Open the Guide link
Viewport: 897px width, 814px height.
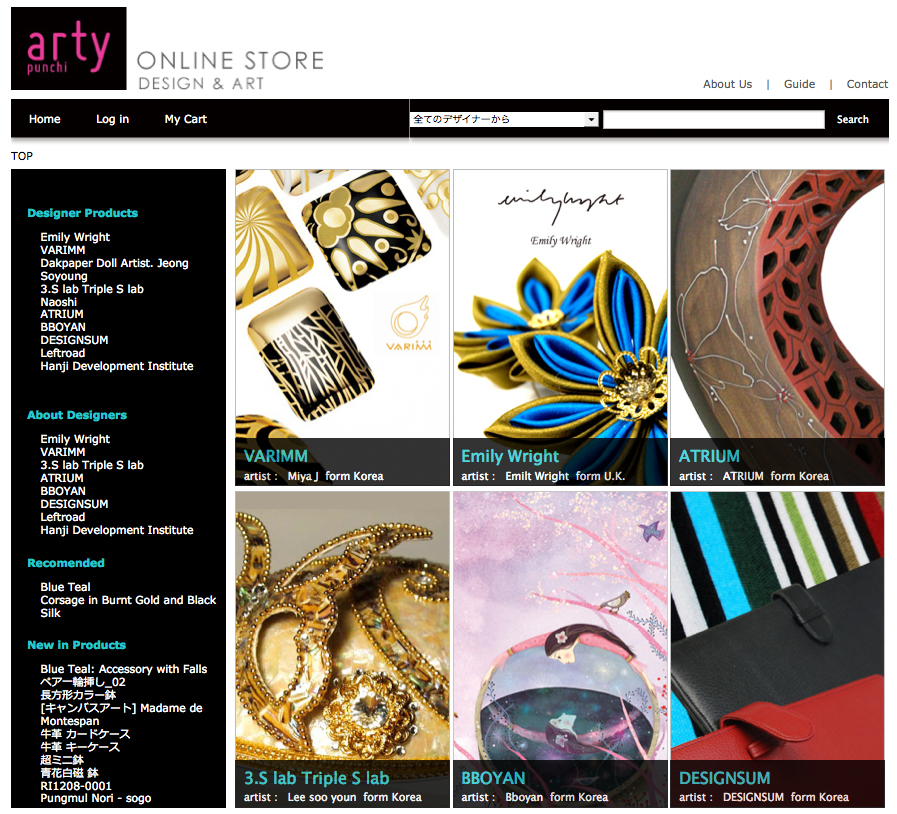click(x=799, y=84)
